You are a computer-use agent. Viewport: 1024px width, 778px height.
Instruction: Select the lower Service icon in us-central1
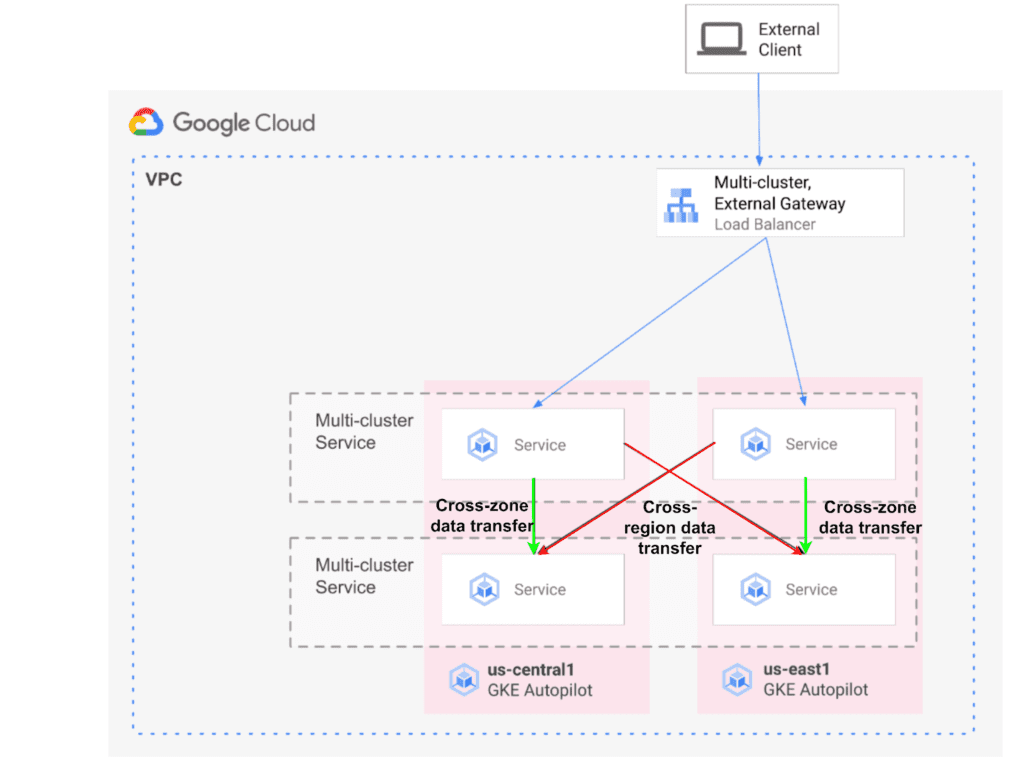[483, 590]
